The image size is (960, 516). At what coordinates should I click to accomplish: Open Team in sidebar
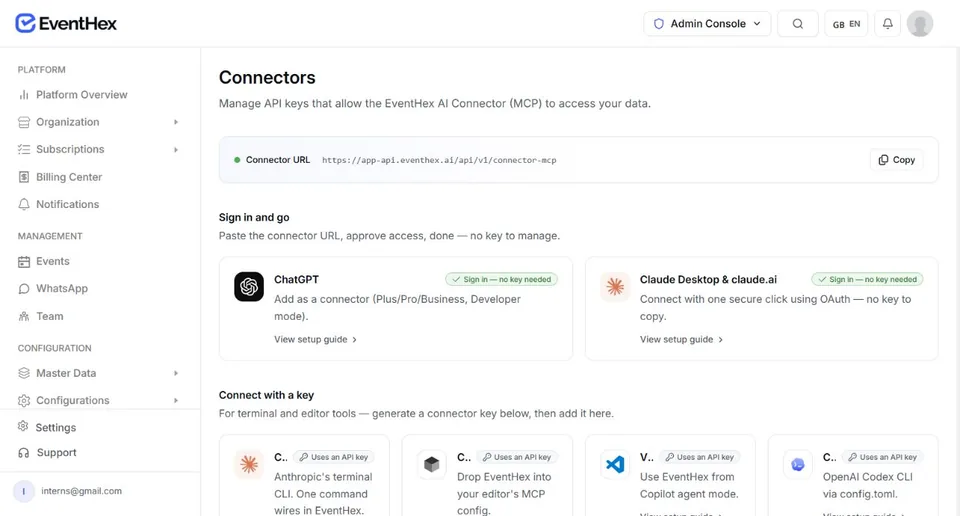(x=50, y=316)
